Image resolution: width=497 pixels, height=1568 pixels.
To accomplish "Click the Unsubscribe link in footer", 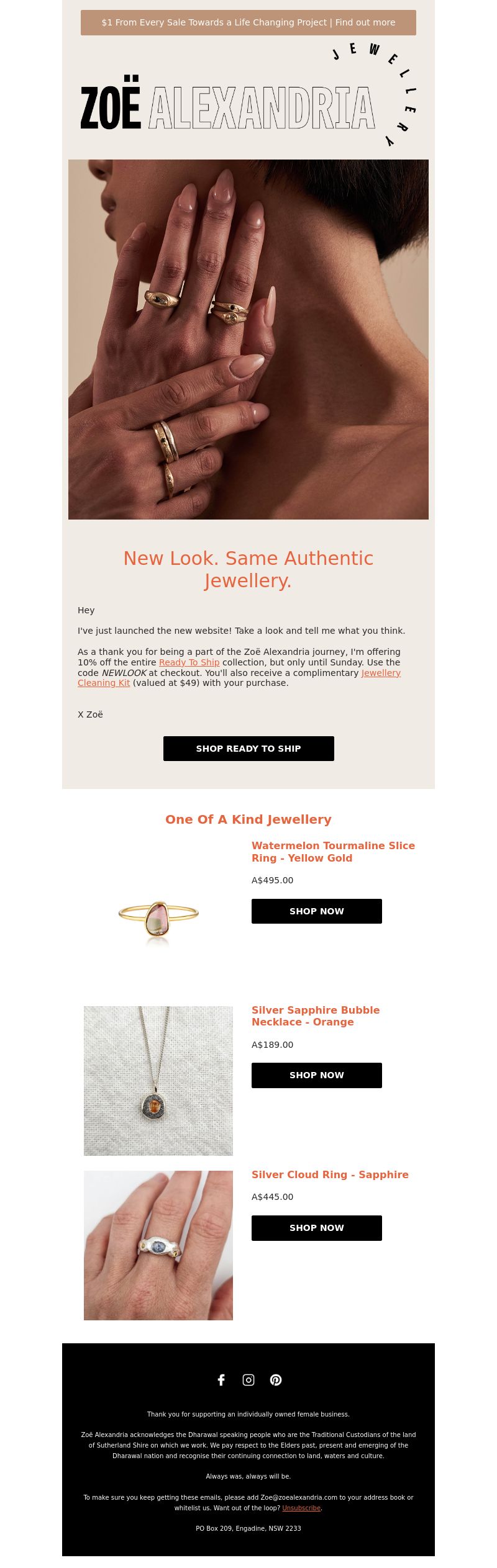I will click(x=301, y=1508).
